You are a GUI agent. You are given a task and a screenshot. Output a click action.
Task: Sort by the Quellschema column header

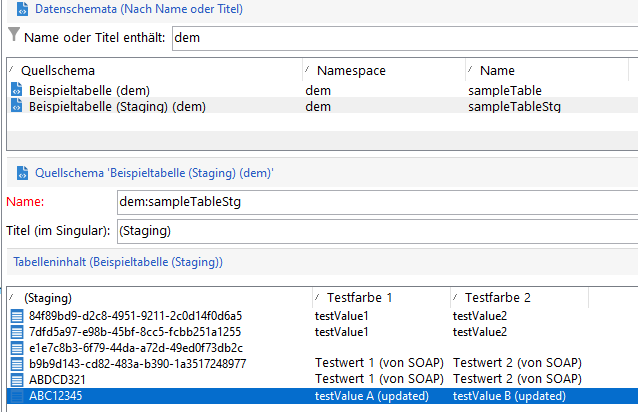click(x=60, y=71)
